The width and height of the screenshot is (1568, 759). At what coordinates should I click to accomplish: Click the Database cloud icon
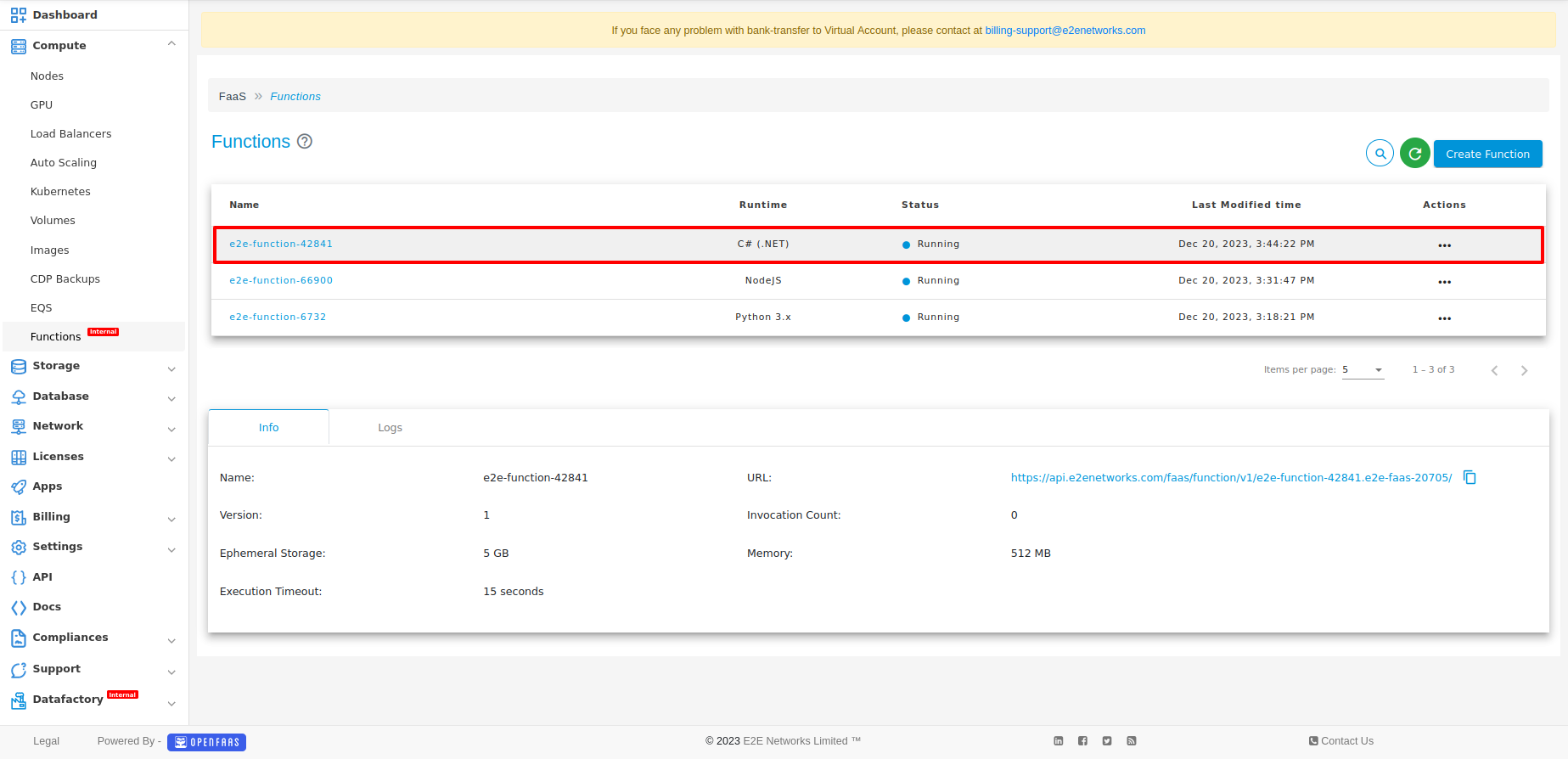tap(18, 396)
